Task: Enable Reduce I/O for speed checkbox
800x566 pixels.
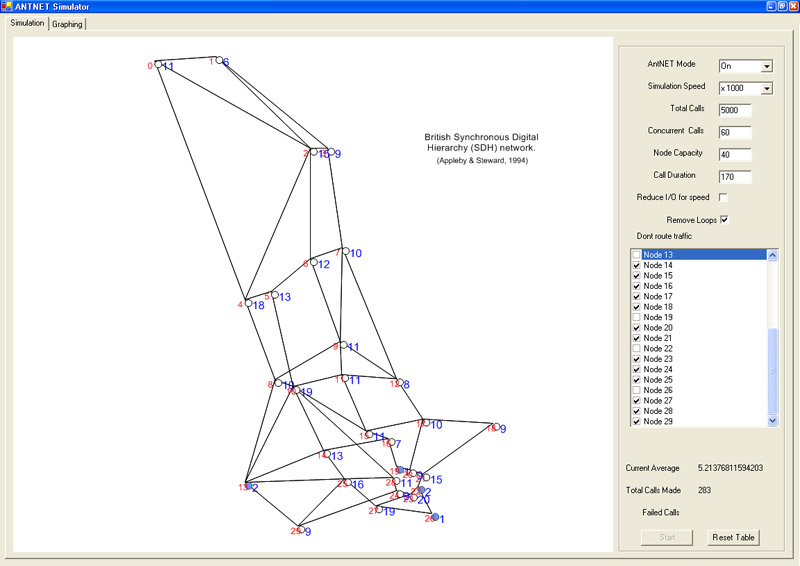Action: (723, 197)
